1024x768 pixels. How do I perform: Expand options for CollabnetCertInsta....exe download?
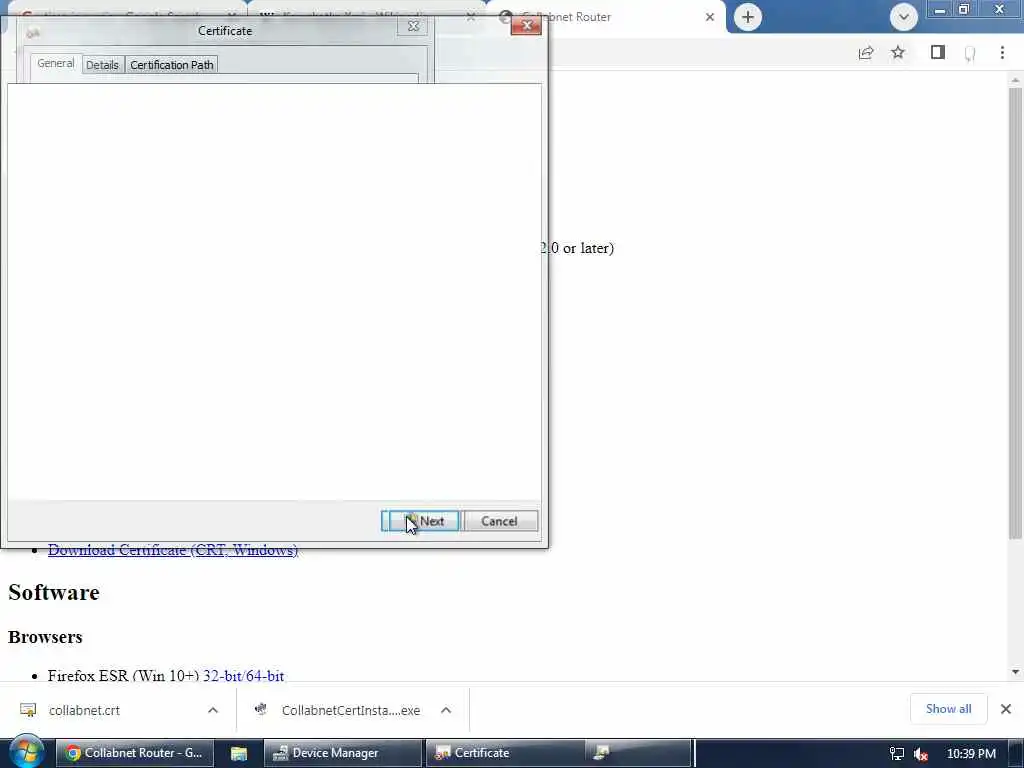pos(446,710)
